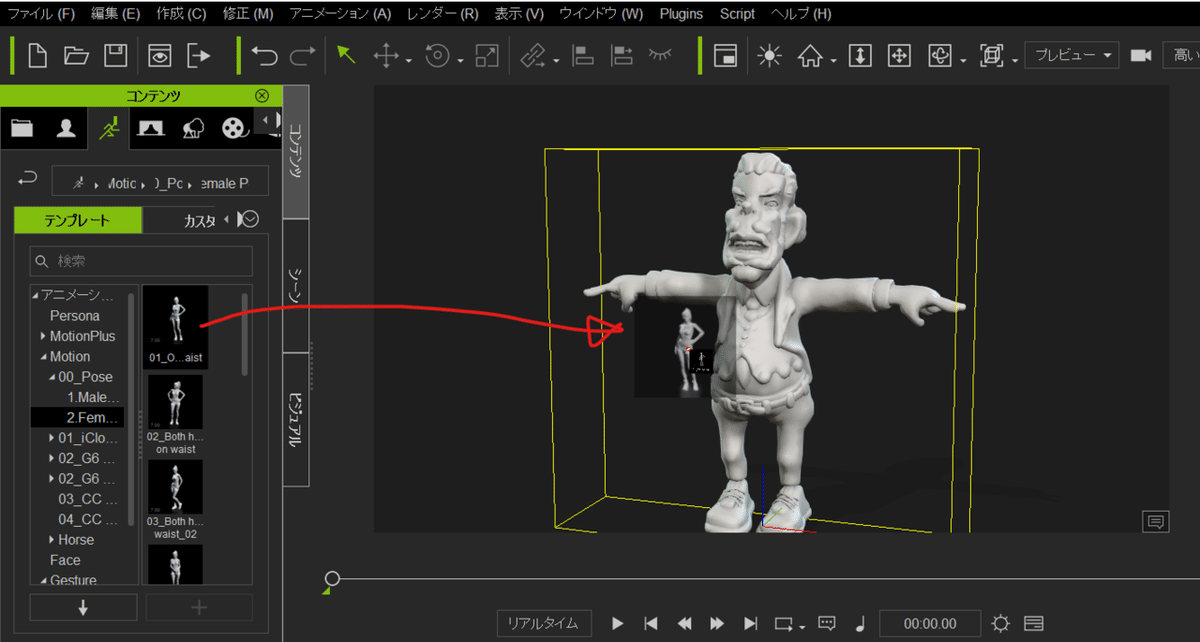Viewport: 1200px width, 642px height.
Task: Click the sun light icon in the toolbar
Action: tap(769, 56)
